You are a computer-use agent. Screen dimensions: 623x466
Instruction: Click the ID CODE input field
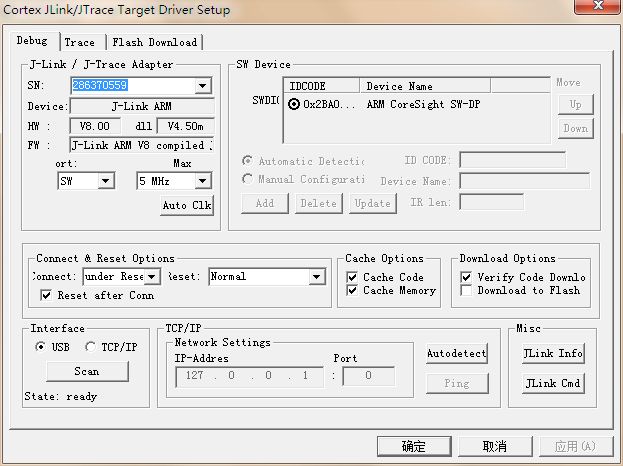point(513,160)
